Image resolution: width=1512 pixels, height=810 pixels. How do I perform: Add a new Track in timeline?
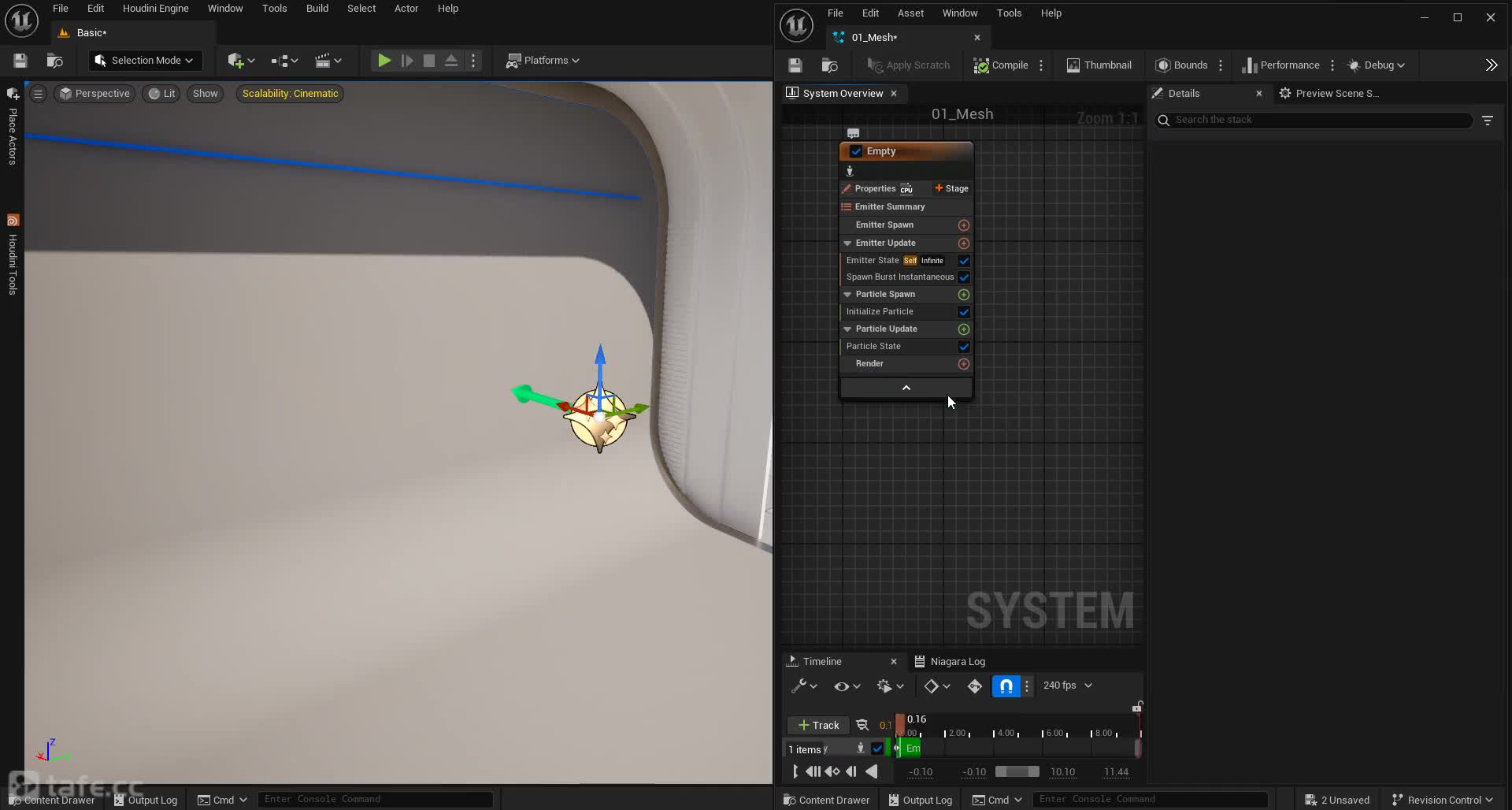click(x=818, y=726)
